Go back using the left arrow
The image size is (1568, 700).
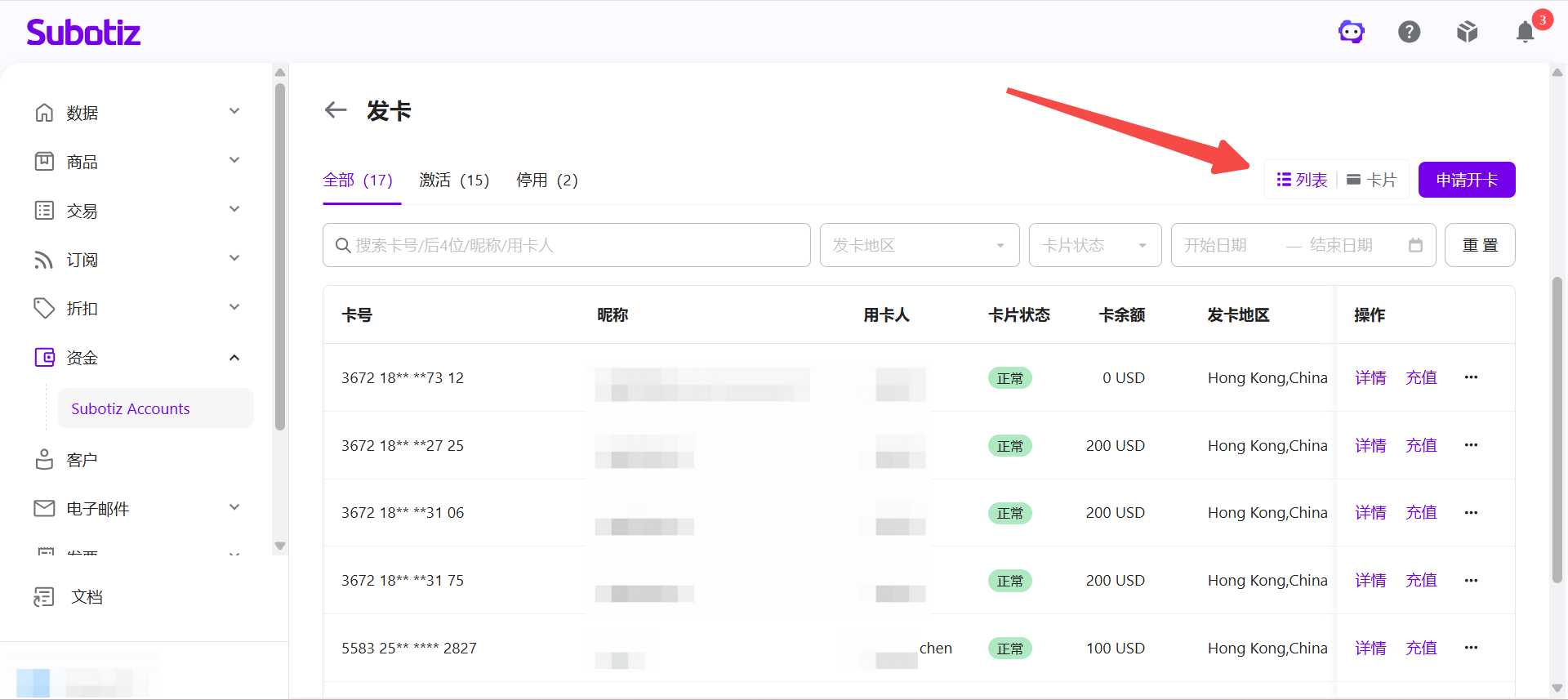pyautogui.click(x=336, y=110)
